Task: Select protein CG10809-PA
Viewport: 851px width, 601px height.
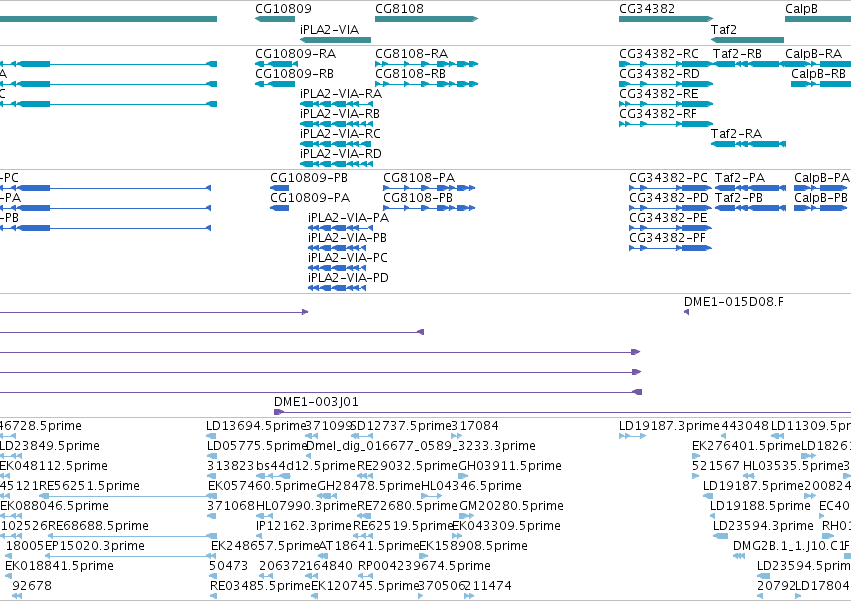Action: (310, 198)
